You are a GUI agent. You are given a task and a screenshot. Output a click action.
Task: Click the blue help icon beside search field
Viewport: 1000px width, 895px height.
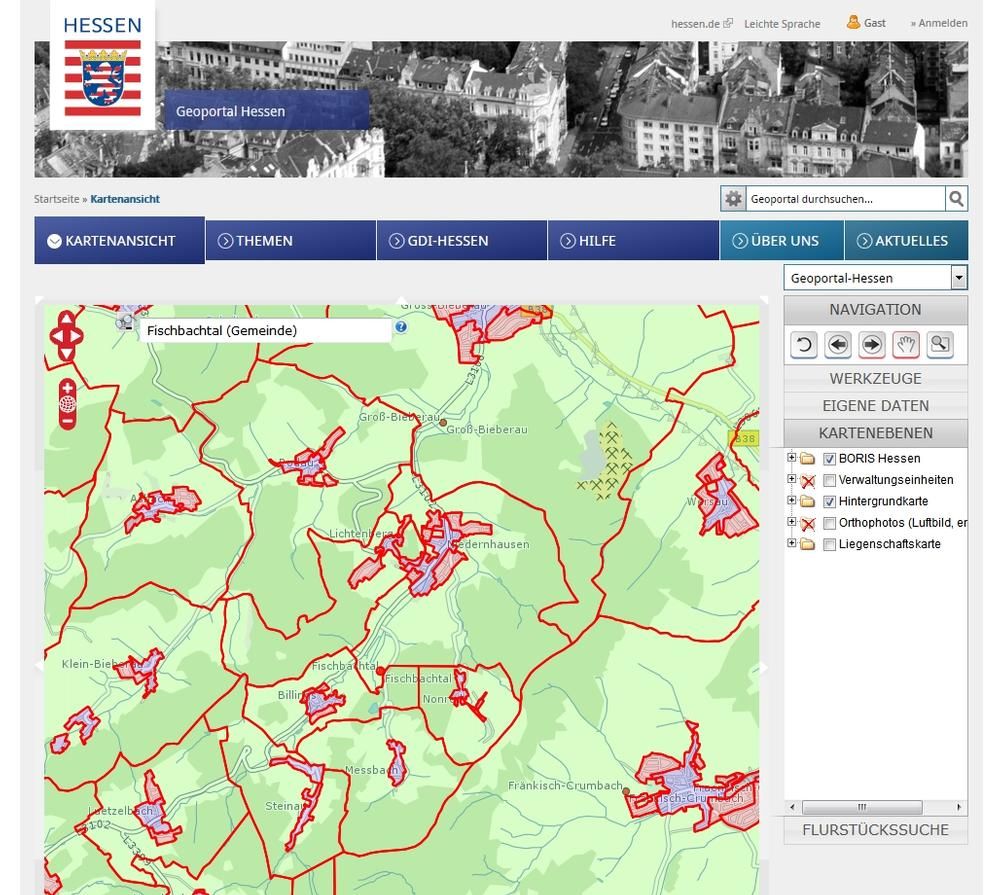[x=401, y=327]
